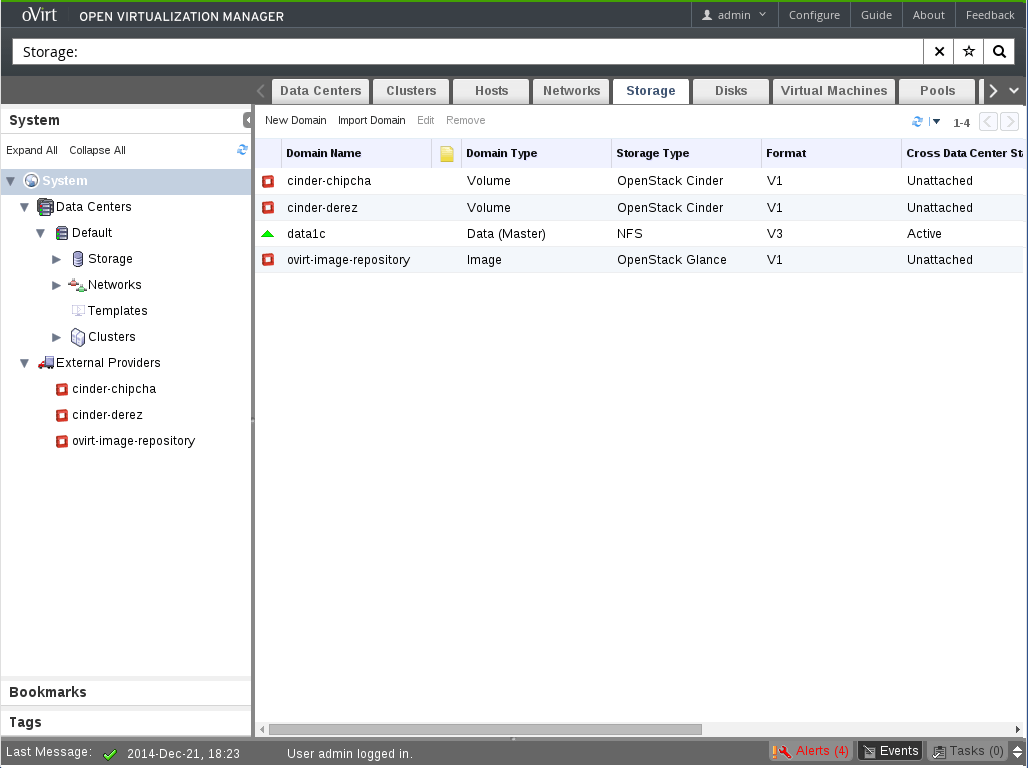This screenshot has height=768, width=1028.
Task: Click the red status icon for cinder-chipcha row
Action: click(x=268, y=182)
